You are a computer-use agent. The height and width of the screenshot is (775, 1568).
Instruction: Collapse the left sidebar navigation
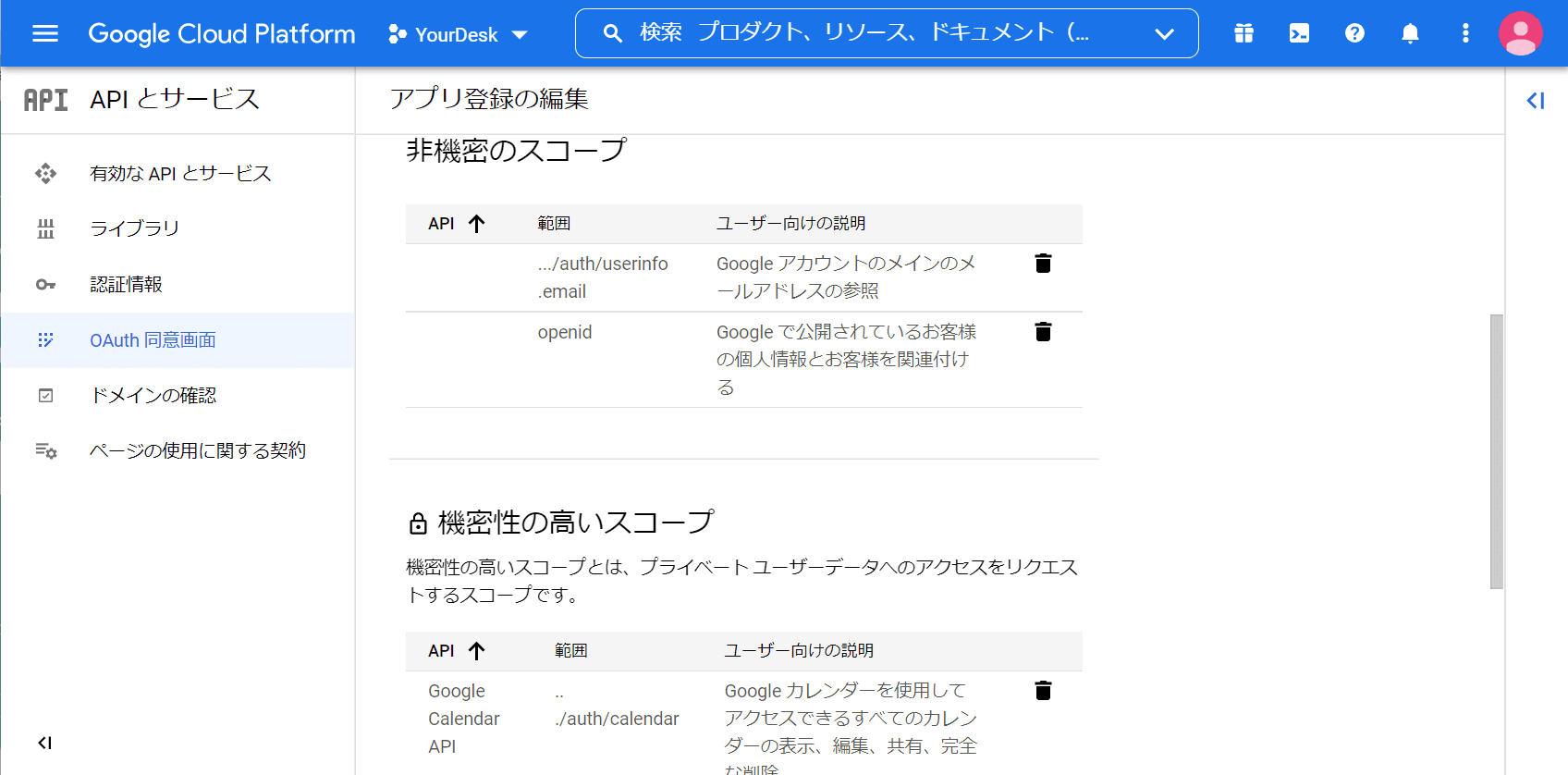click(x=44, y=743)
